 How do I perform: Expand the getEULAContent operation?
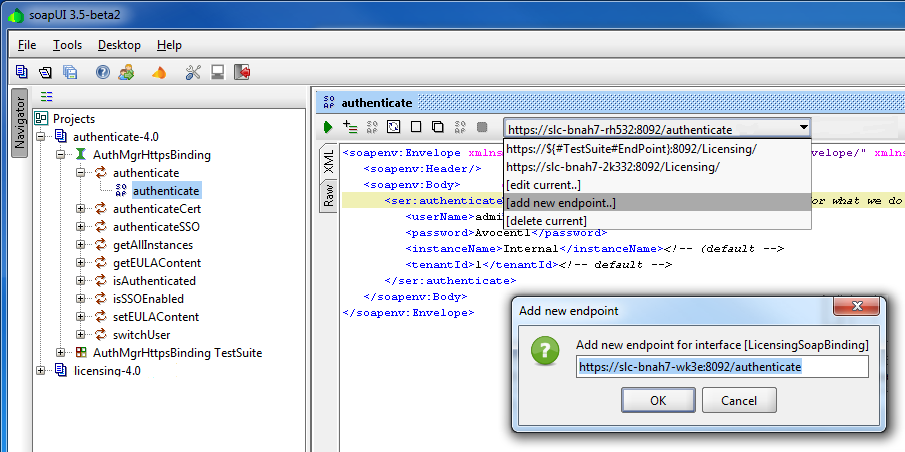(81, 263)
